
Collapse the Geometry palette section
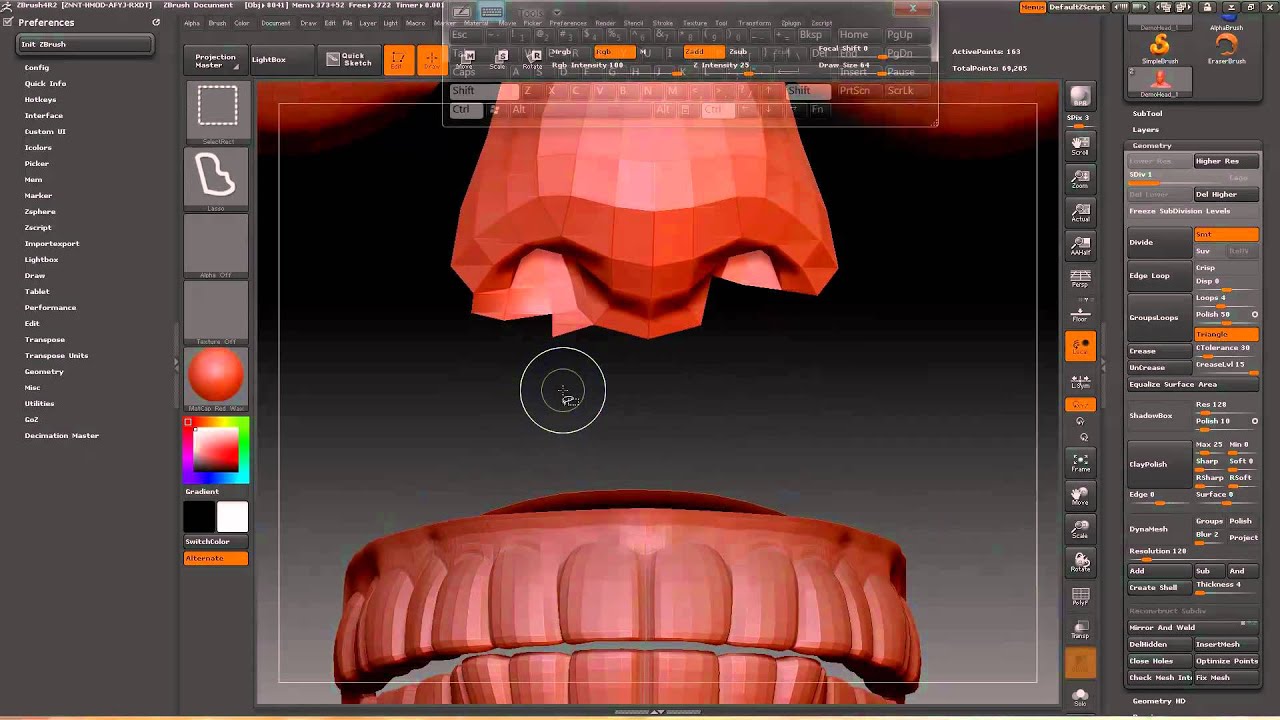point(1152,145)
